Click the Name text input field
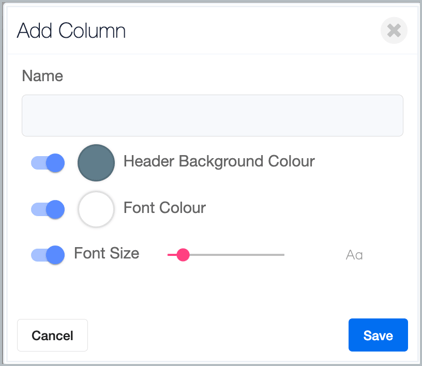The height and width of the screenshot is (366, 422). click(212, 116)
